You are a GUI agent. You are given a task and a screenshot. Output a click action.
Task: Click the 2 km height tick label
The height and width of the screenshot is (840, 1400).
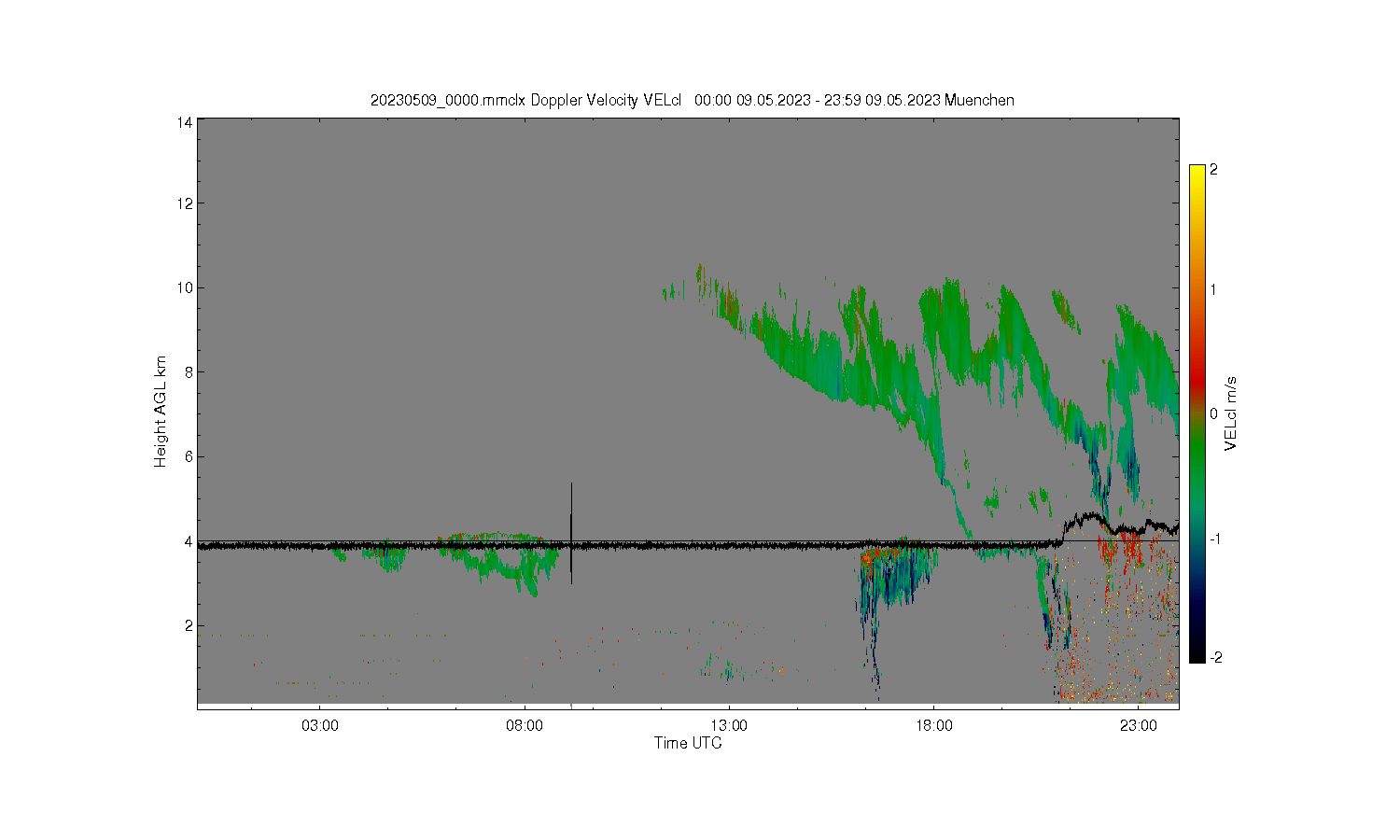pos(189,625)
